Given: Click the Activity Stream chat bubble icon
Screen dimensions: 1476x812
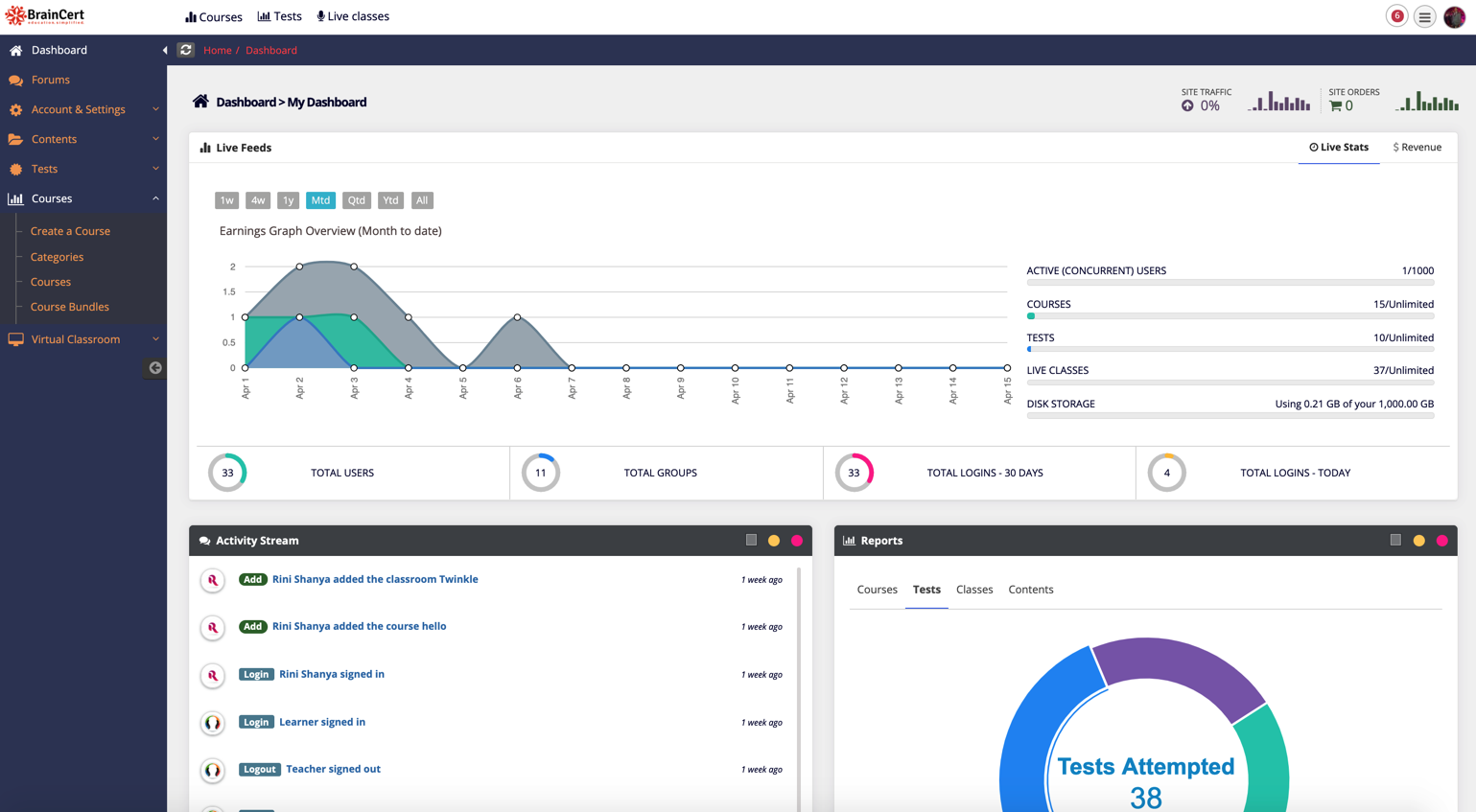Looking at the screenshot, I should click(x=202, y=540).
